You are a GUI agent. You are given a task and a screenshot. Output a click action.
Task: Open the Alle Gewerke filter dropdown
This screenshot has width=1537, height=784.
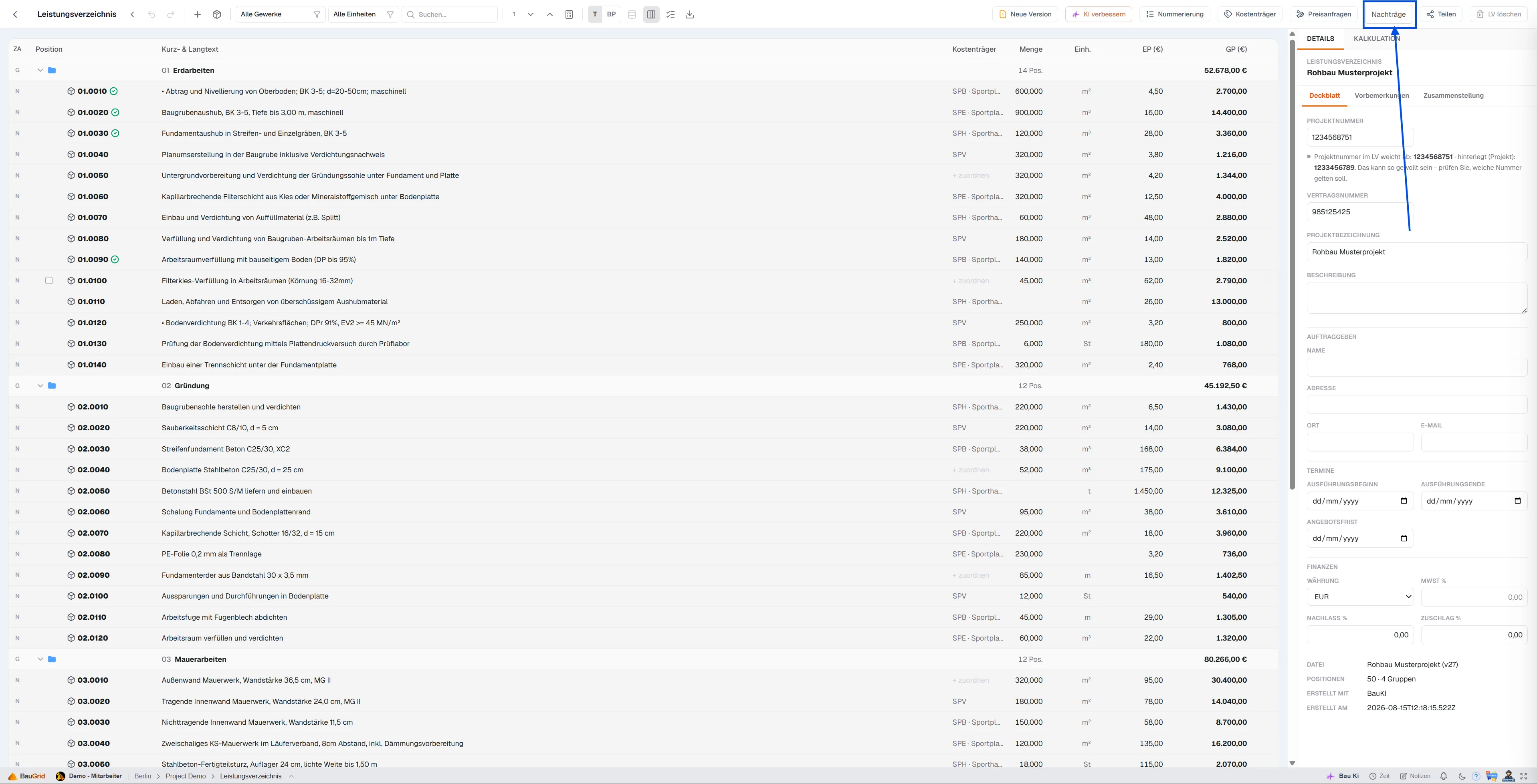tap(281, 14)
